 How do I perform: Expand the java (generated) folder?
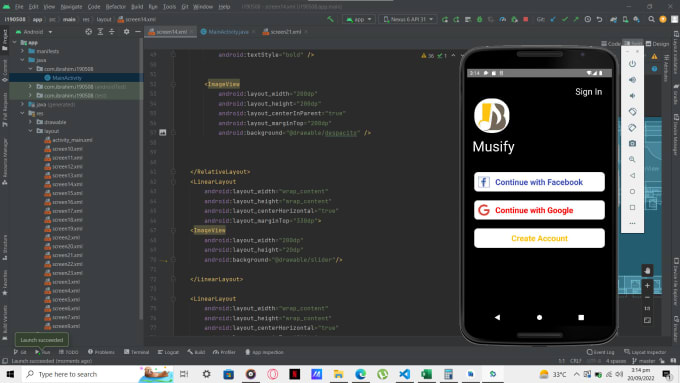(23, 104)
